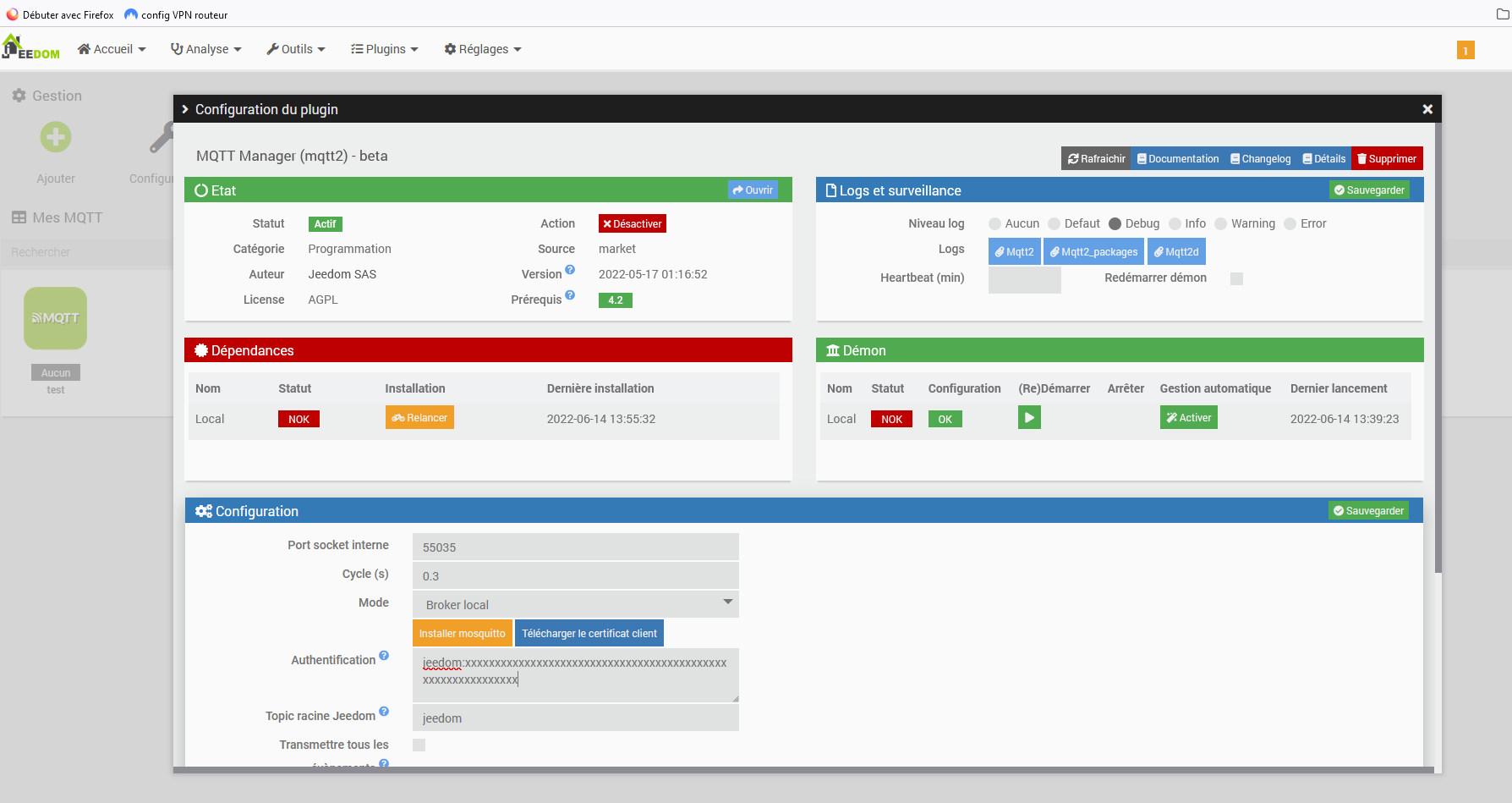The height and width of the screenshot is (803, 1512).
Task: Click Installer mosquitto button
Action: point(463,633)
